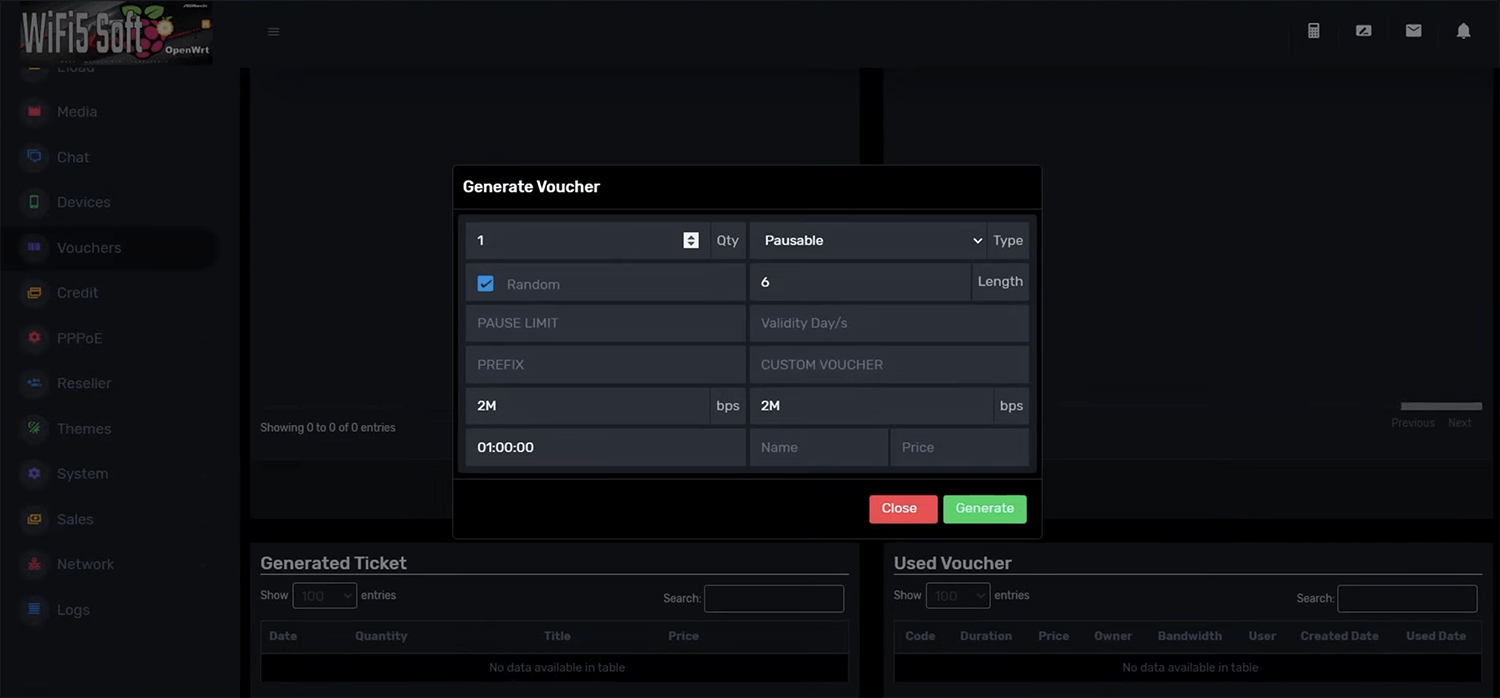
Task: Open the notifications bell icon
Action: click(1463, 31)
